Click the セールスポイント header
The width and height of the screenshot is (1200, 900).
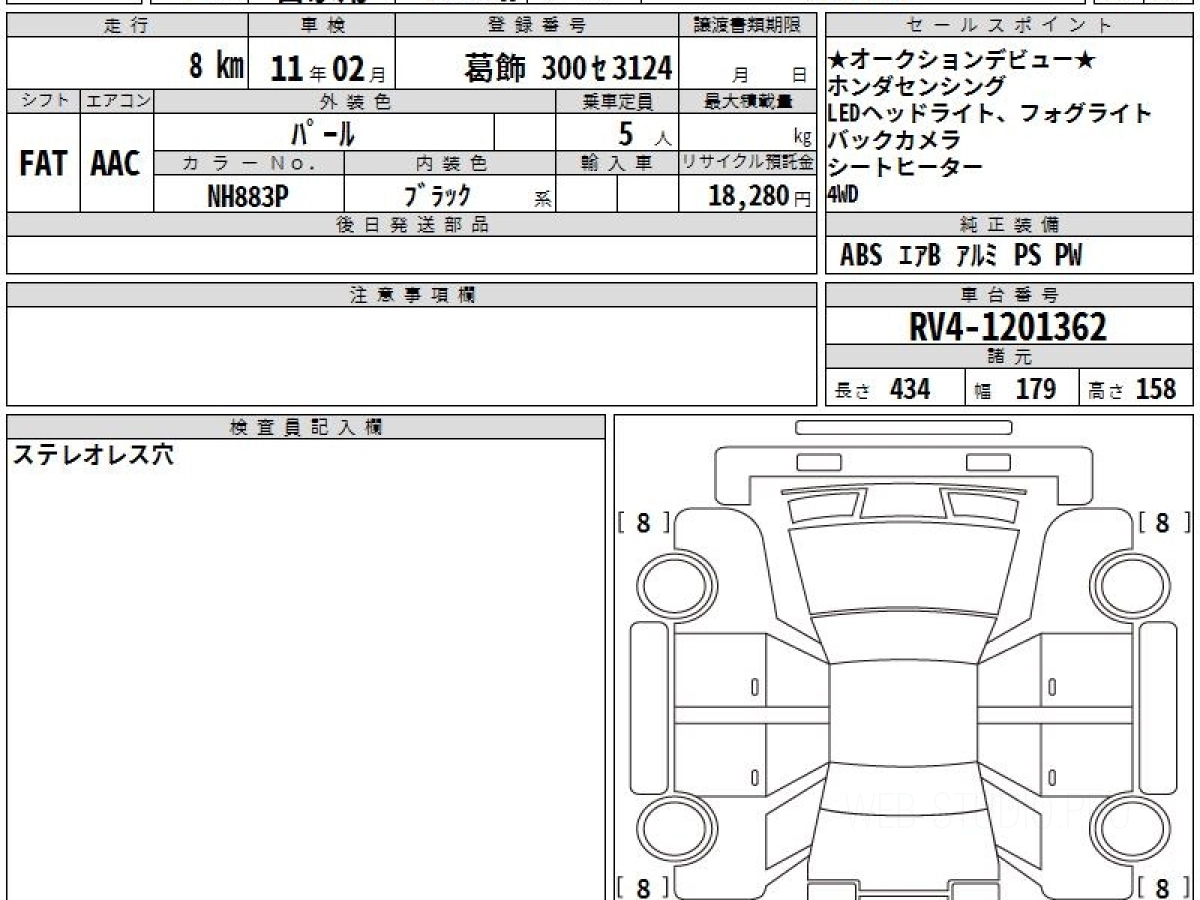[1010, 26]
